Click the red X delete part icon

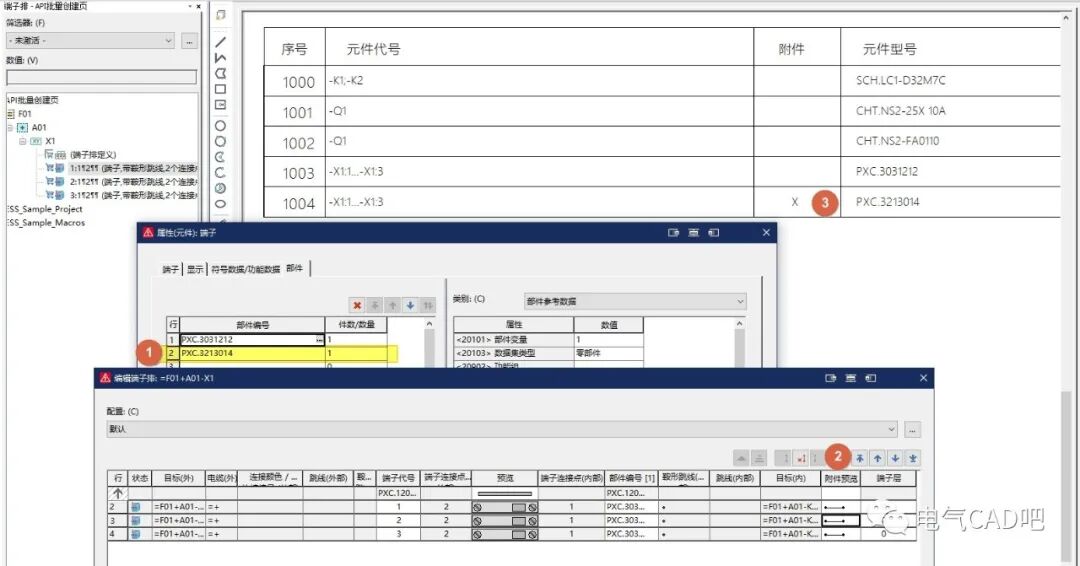click(x=357, y=305)
